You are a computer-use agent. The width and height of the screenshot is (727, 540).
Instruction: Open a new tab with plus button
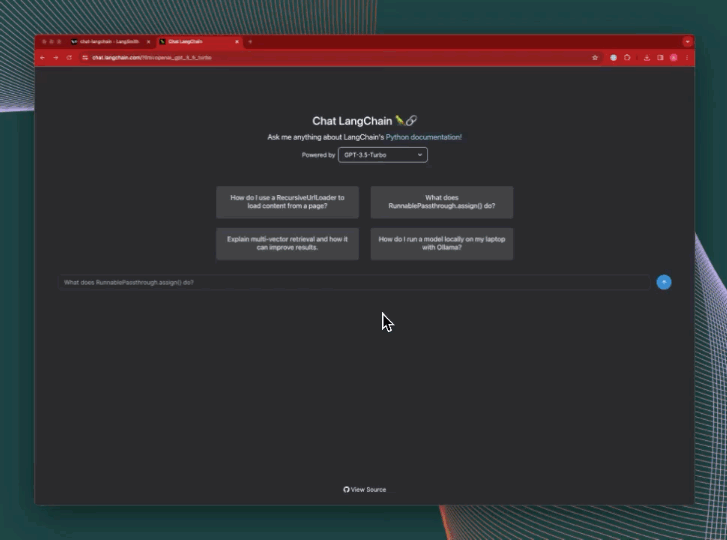pos(250,42)
